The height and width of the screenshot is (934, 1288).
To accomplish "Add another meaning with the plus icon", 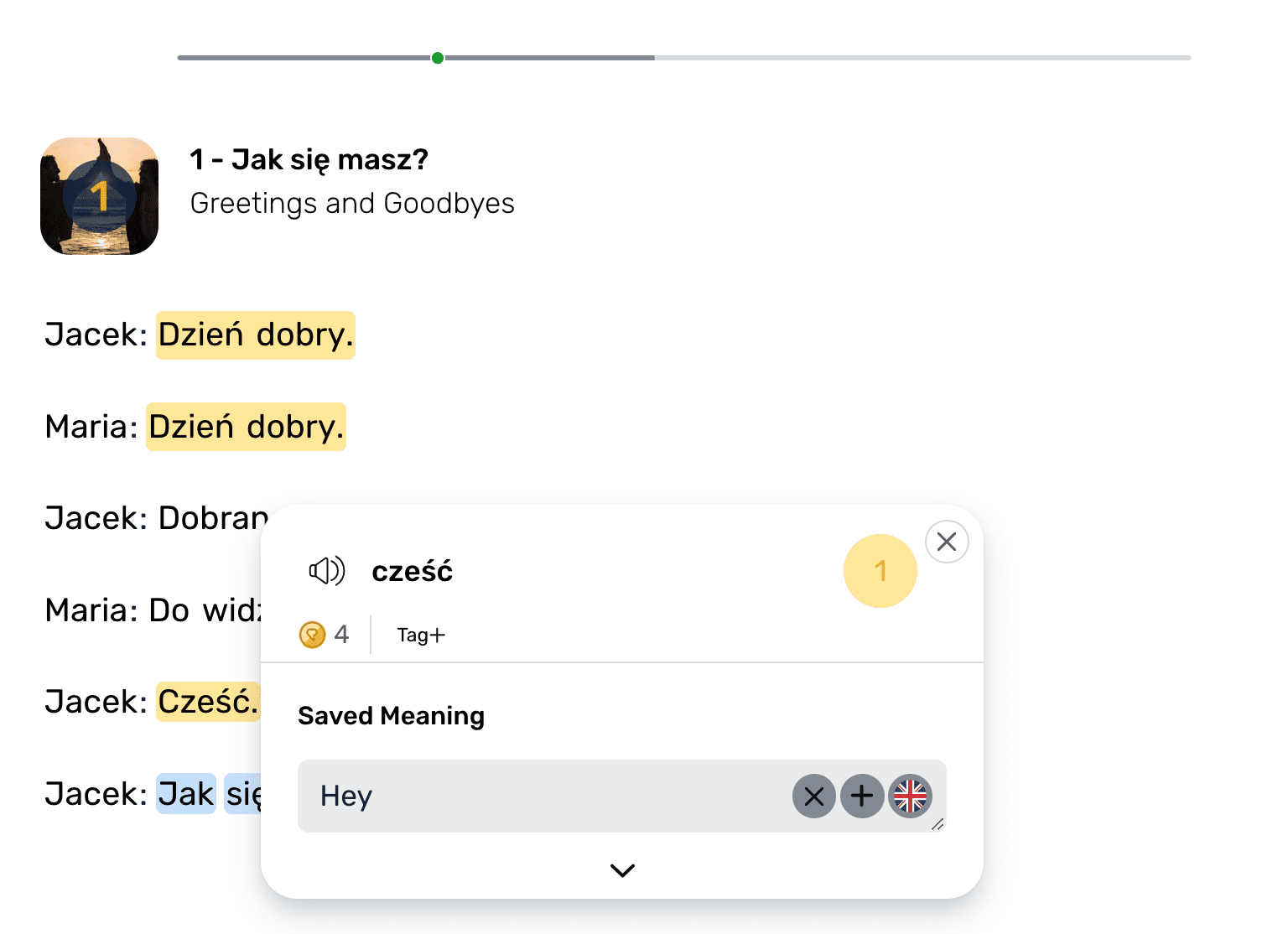I will tap(862, 796).
